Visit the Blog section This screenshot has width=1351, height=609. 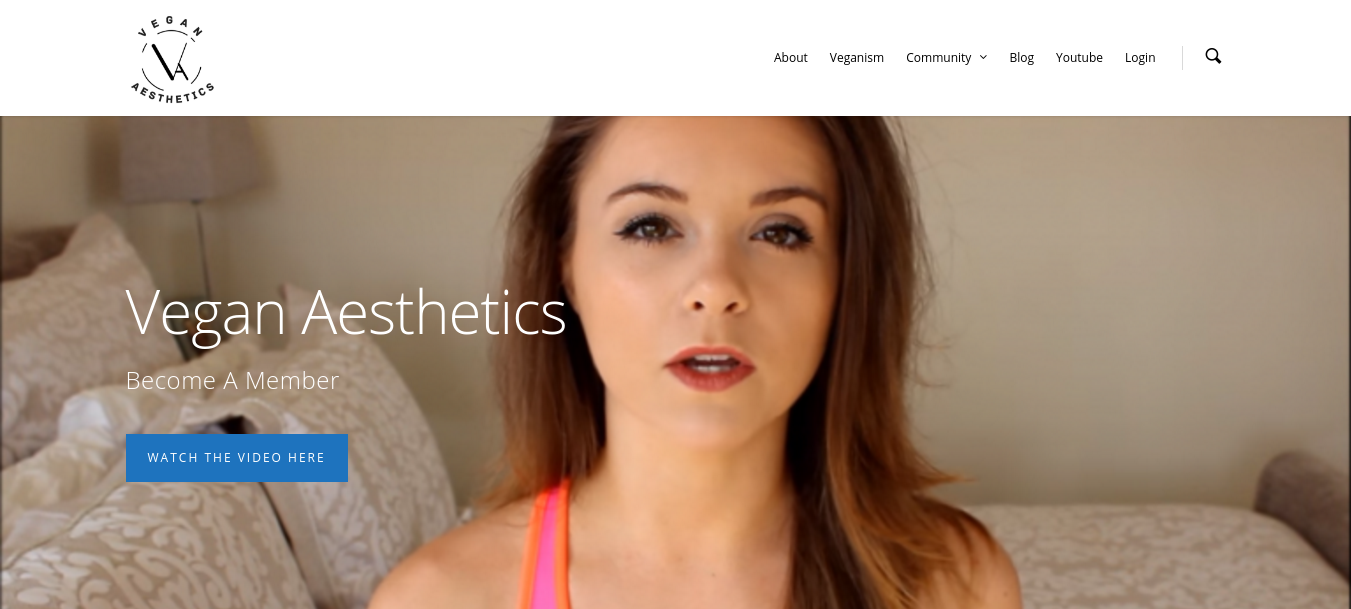tap(1021, 57)
